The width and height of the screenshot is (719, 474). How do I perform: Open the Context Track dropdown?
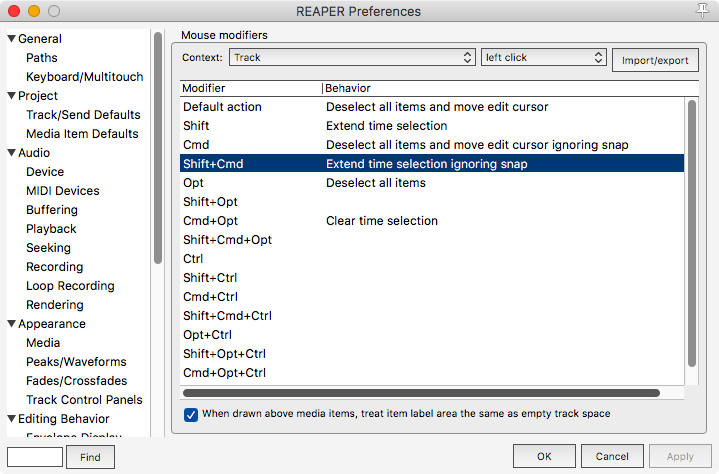352,57
